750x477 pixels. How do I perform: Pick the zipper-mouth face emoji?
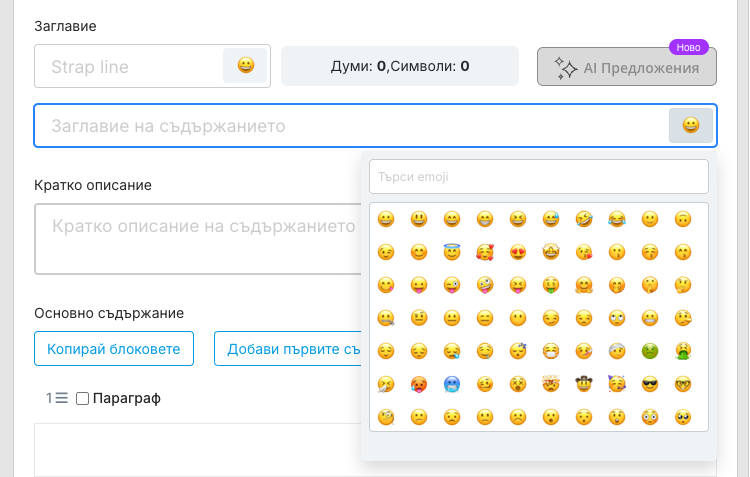[386, 318]
